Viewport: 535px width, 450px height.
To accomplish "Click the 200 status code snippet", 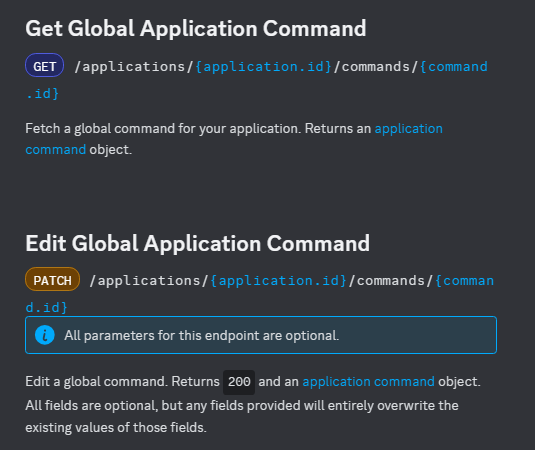I will [x=239, y=382].
